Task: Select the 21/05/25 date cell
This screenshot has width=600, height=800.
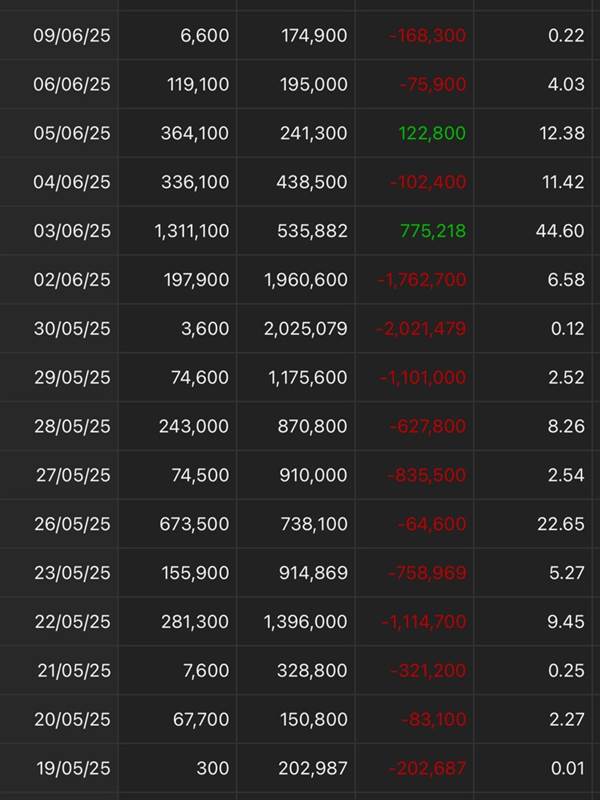Action: pos(74,670)
